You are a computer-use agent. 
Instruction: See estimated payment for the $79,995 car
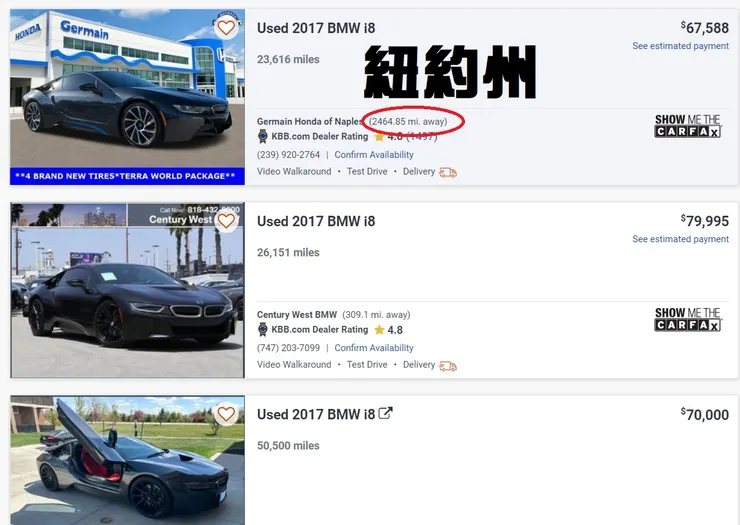coord(681,239)
